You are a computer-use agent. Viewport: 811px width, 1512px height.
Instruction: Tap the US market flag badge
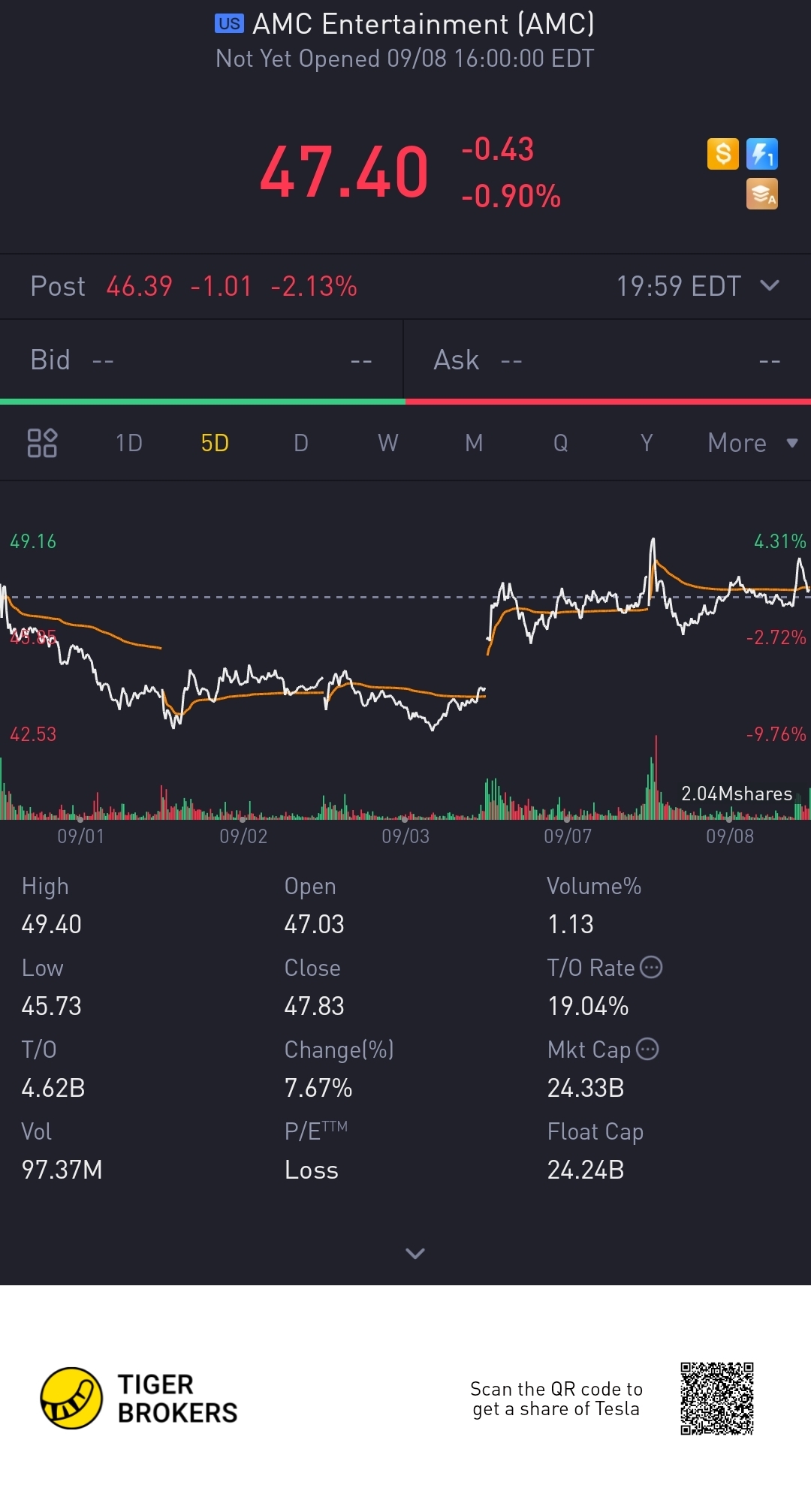click(x=229, y=24)
